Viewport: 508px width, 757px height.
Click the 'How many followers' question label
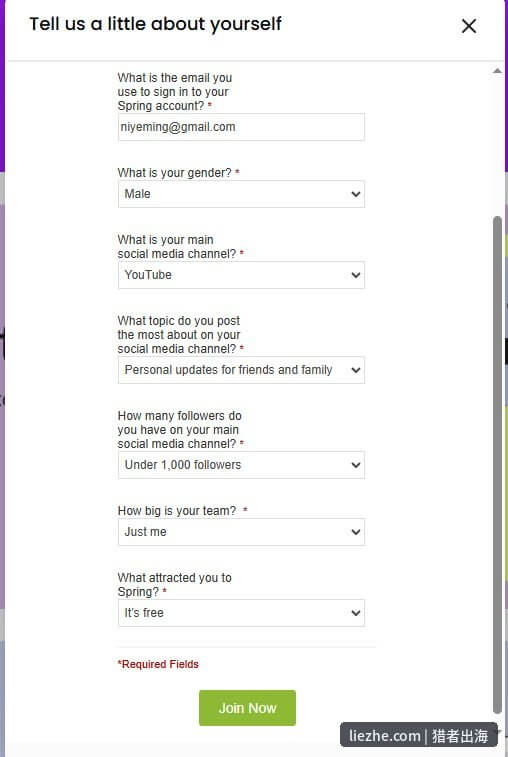click(180, 430)
